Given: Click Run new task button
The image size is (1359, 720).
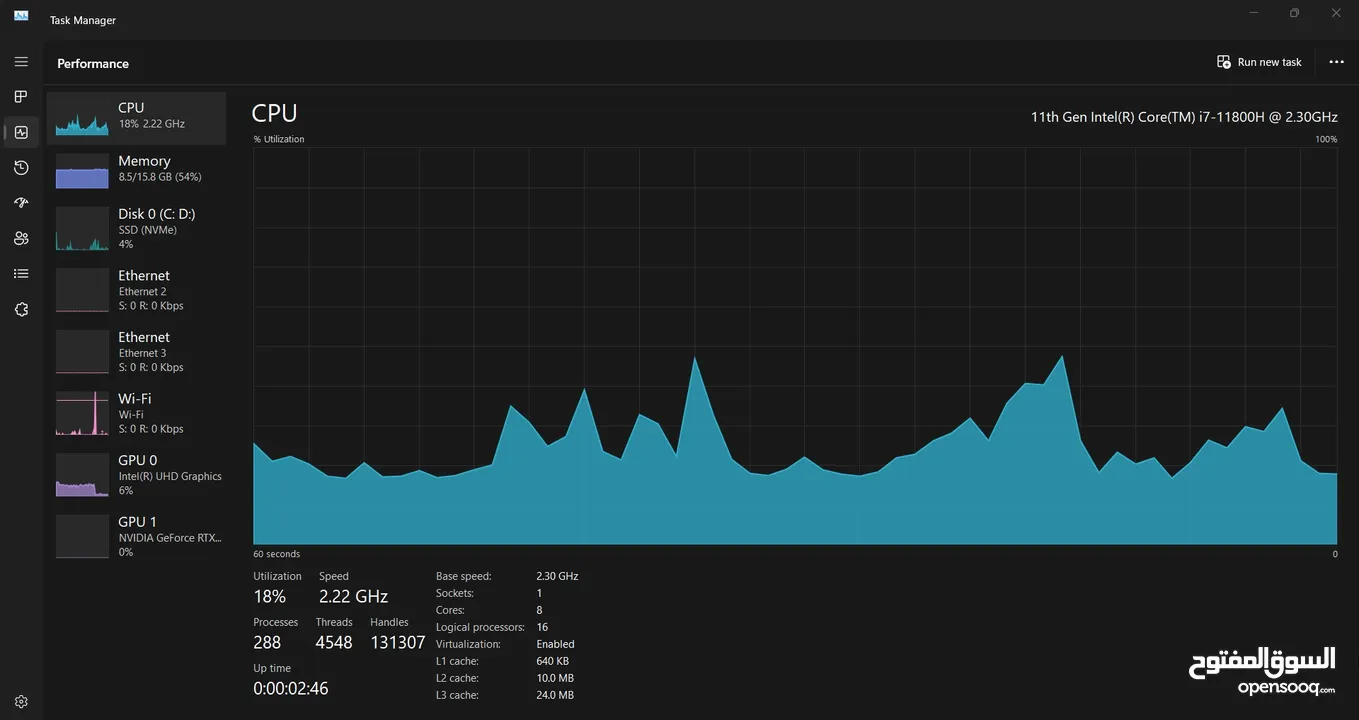Looking at the screenshot, I should click(x=1259, y=62).
